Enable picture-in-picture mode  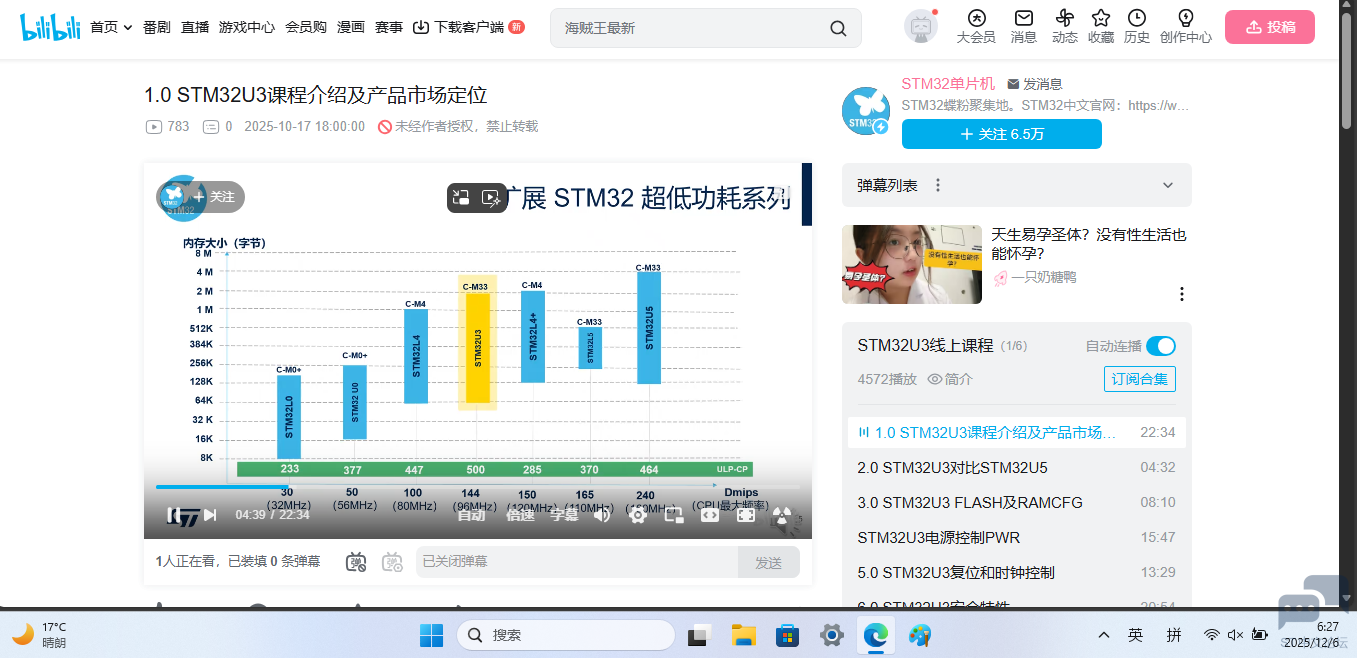(674, 515)
